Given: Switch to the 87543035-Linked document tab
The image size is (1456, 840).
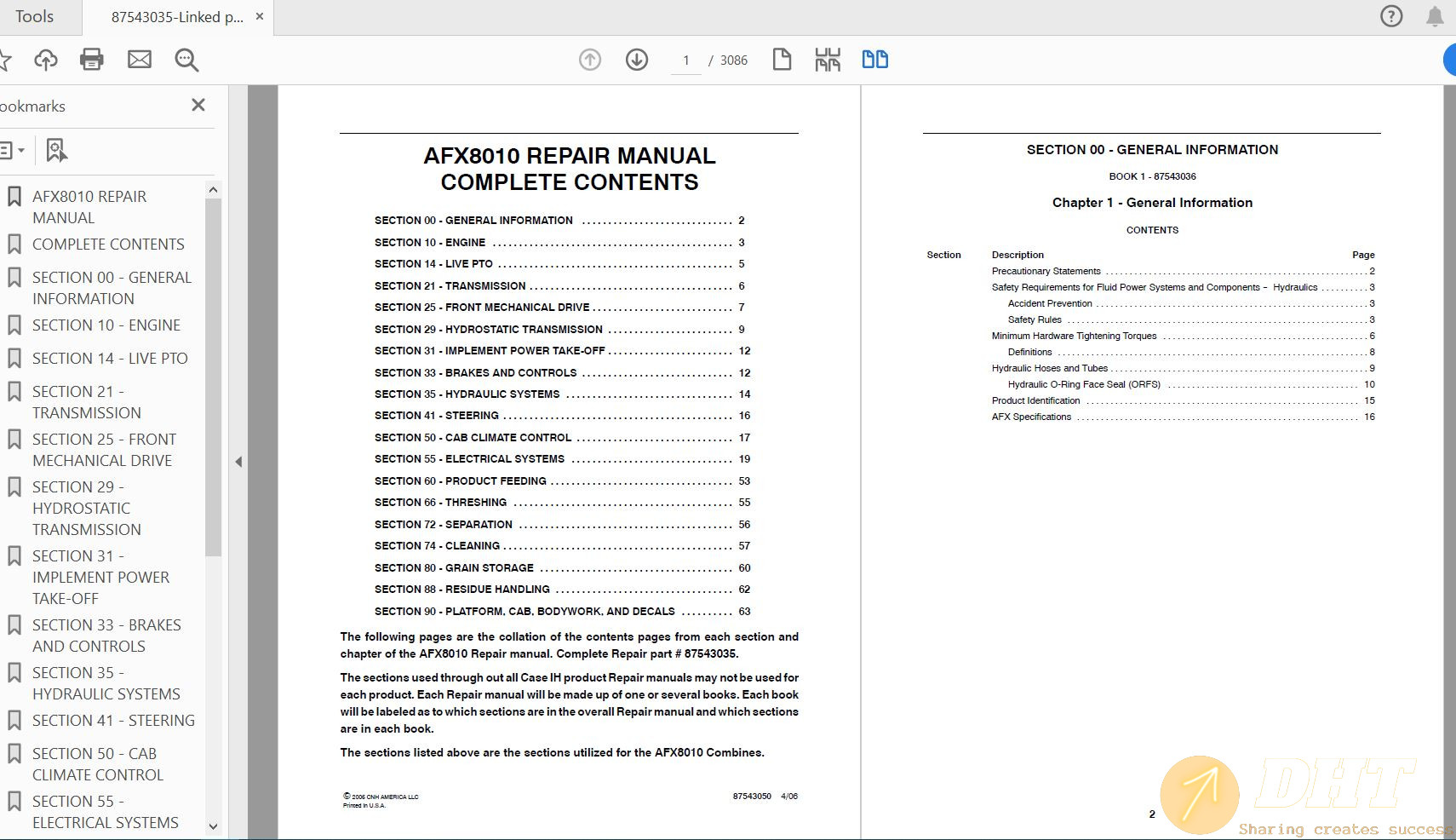Looking at the screenshot, I should click(x=177, y=17).
